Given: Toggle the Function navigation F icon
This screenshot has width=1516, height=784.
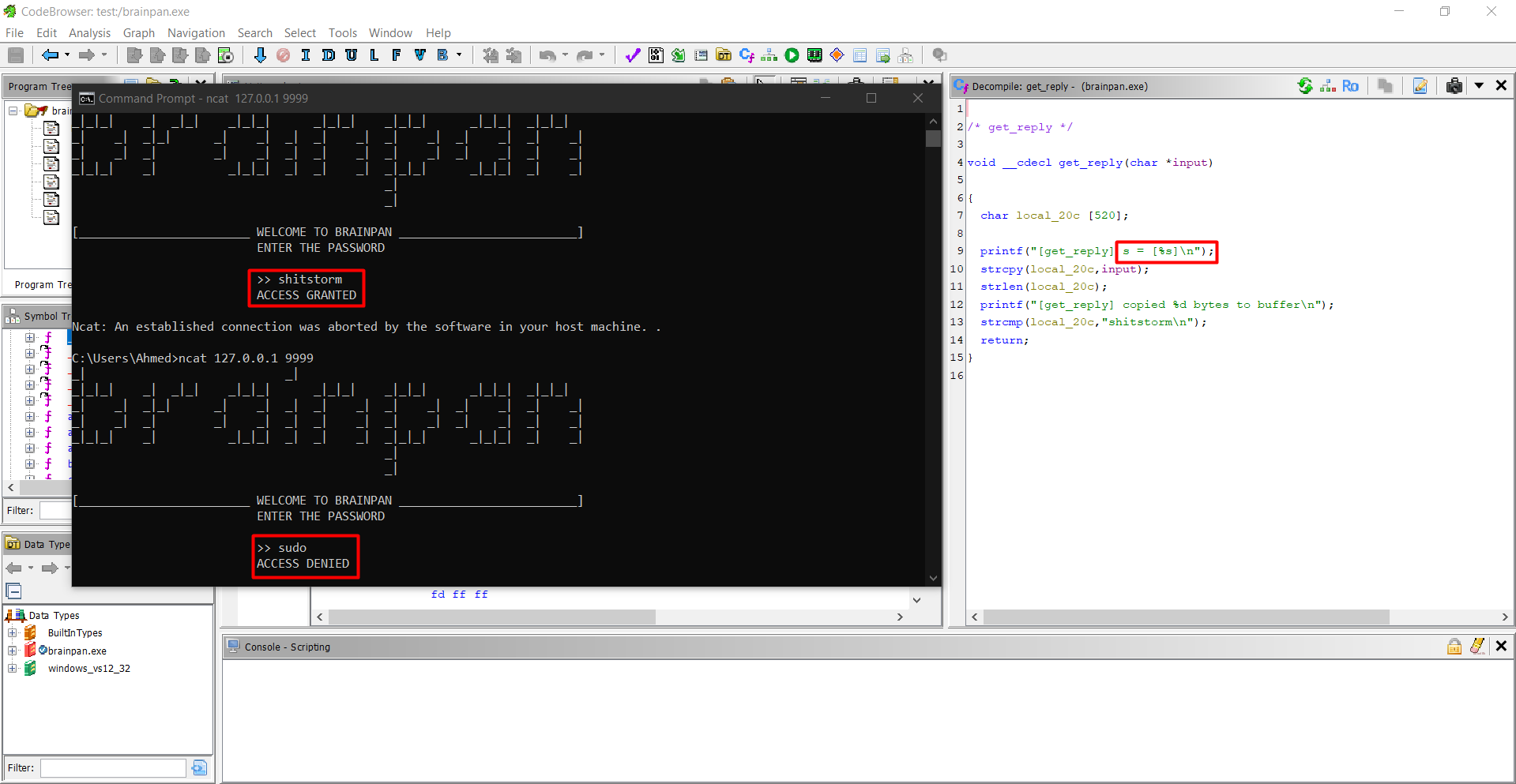Looking at the screenshot, I should [397, 55].
